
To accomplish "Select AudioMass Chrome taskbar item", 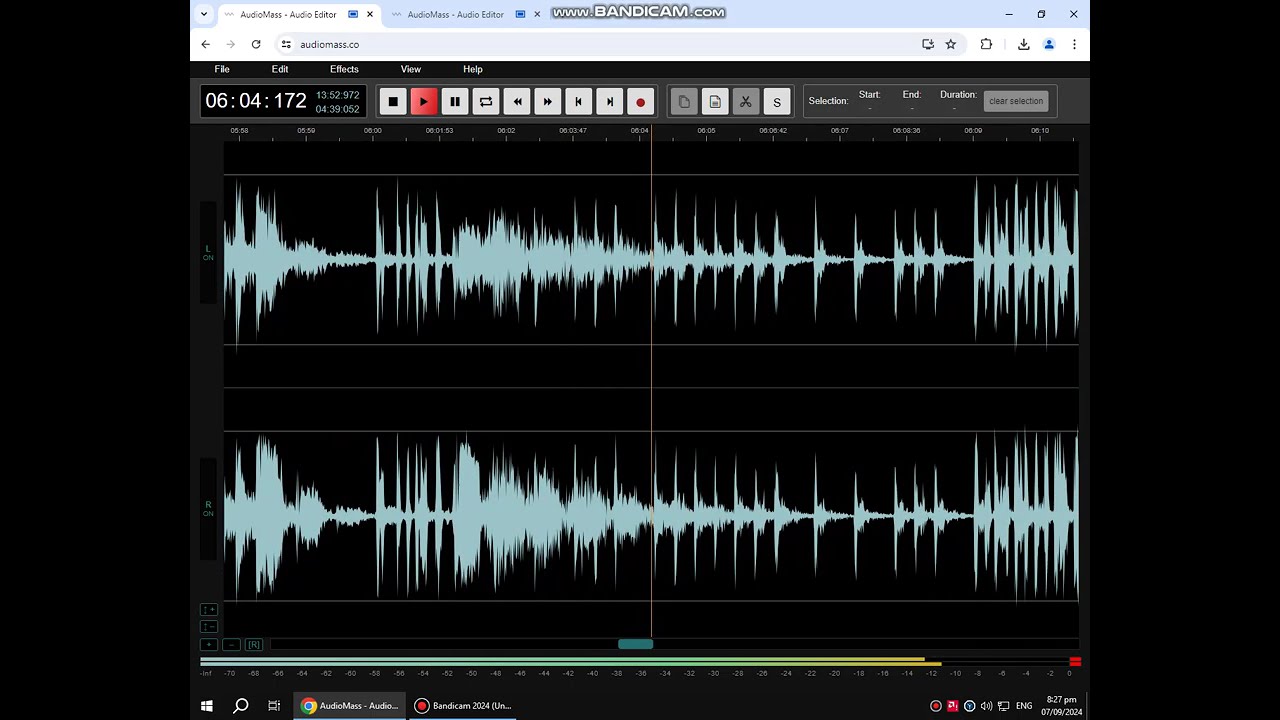I will (349, 706).
